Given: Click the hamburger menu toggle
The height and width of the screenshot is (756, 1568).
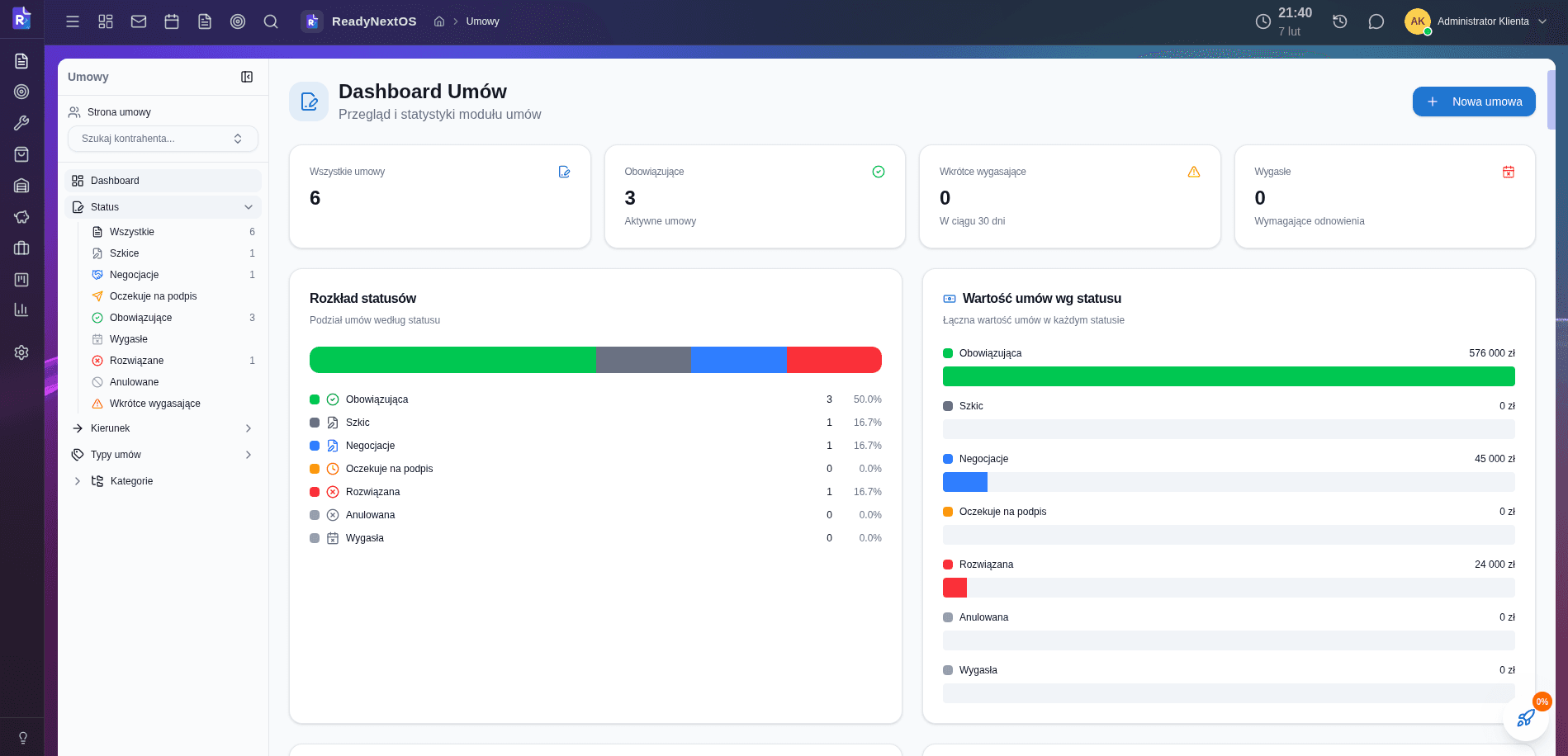Looking at the screenshot, I should tap(73, 21).
